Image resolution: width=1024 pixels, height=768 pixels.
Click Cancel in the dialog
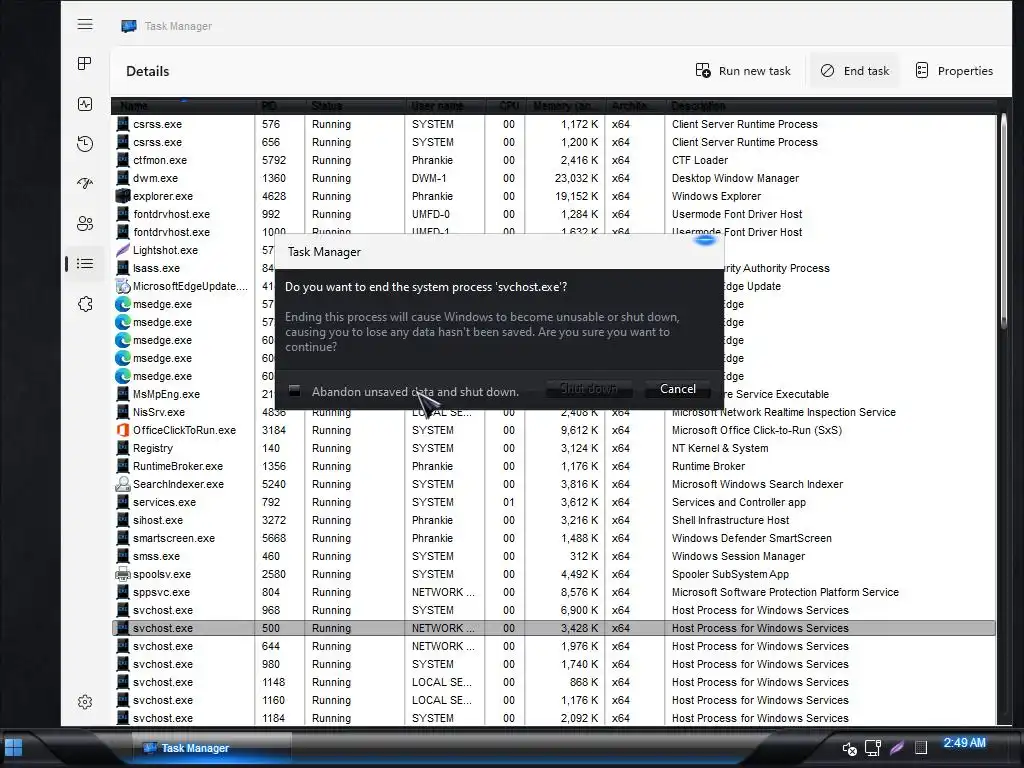click(678, 389)
